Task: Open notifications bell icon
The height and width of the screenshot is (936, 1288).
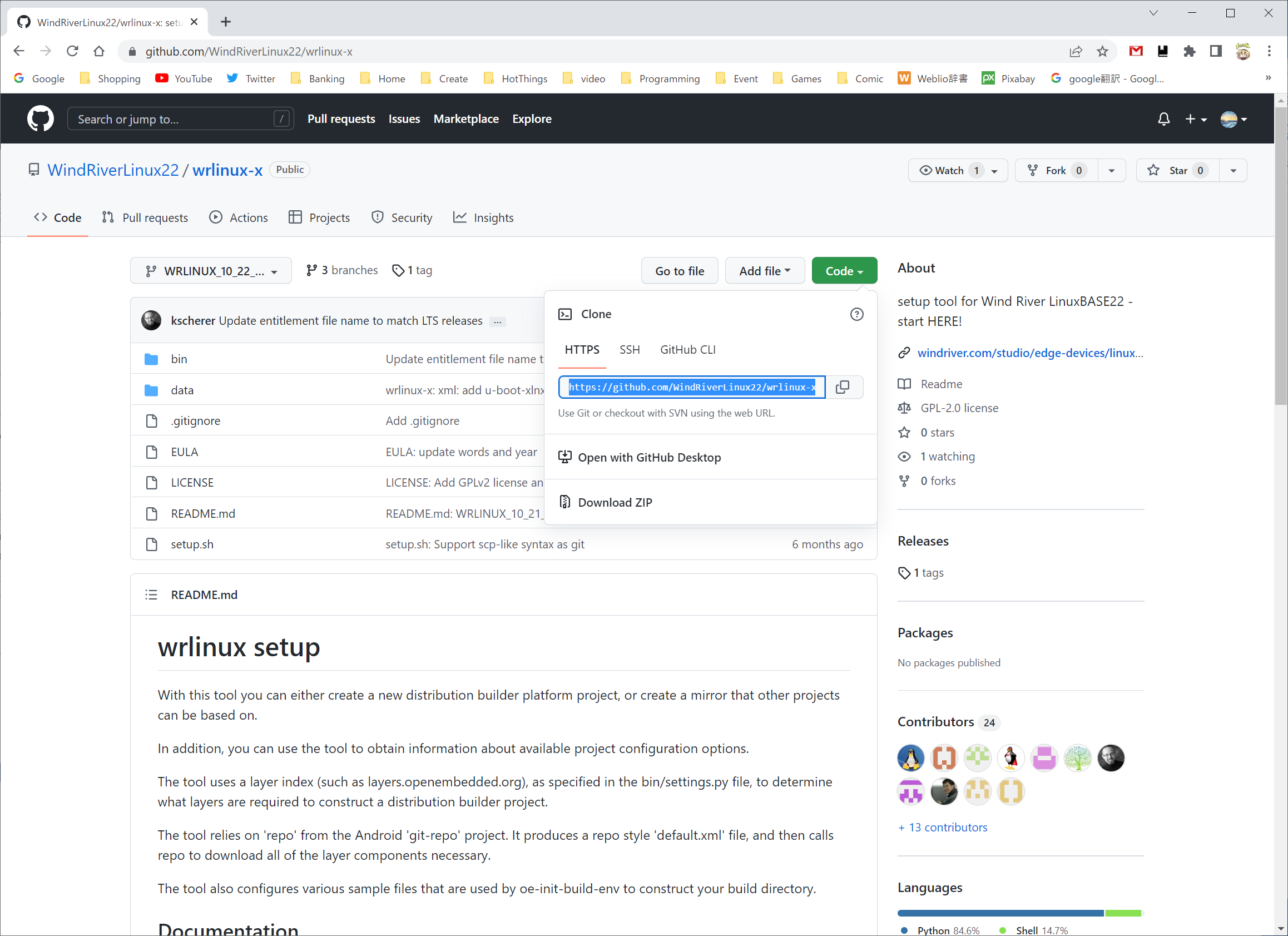Action: [1163, 118]
